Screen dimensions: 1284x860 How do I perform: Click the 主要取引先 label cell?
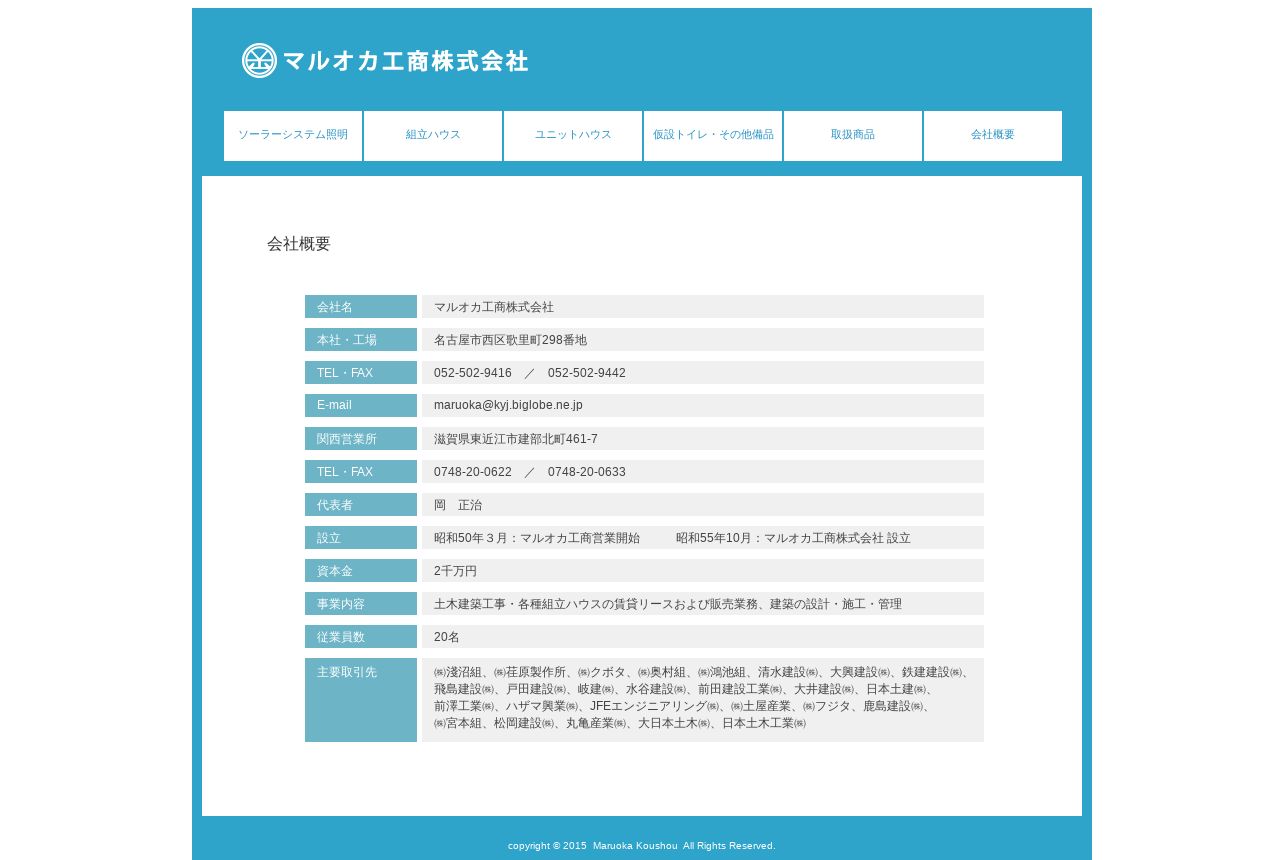pyautogui.click(x=361, y=700)
